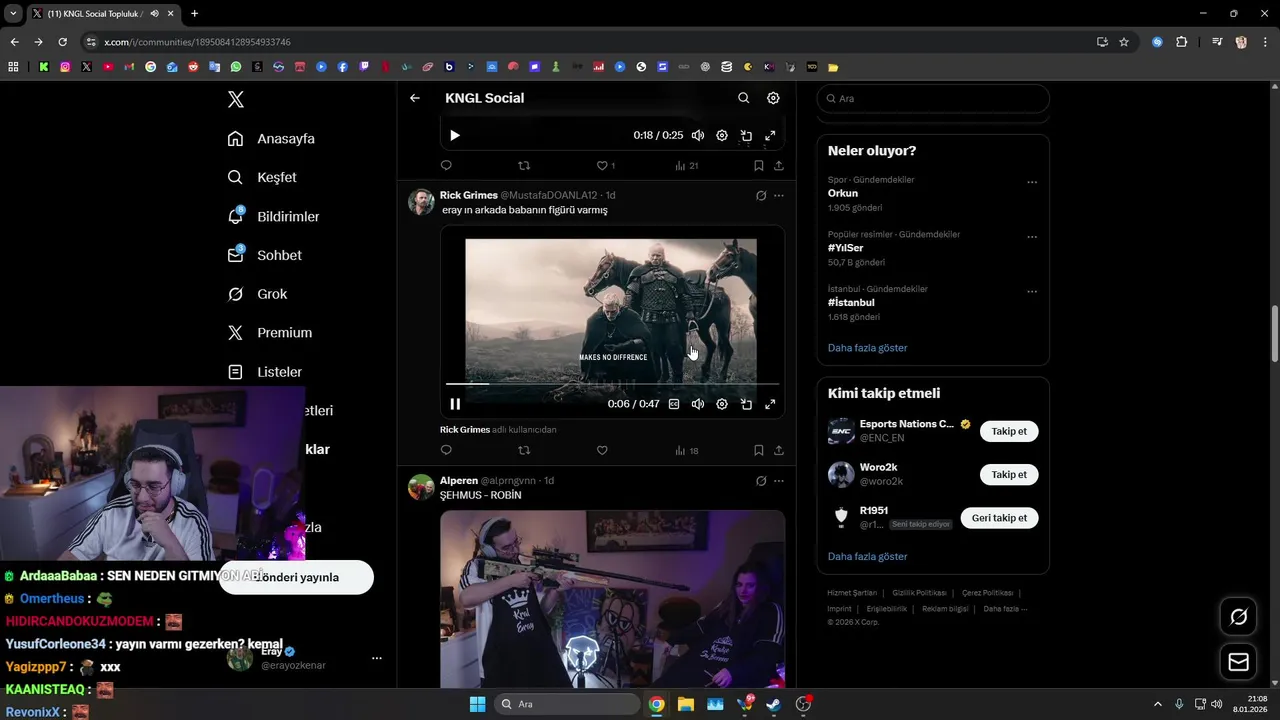Open more options for Orkun trend
Viewport: 1280px width, 720px height.
1032,183
